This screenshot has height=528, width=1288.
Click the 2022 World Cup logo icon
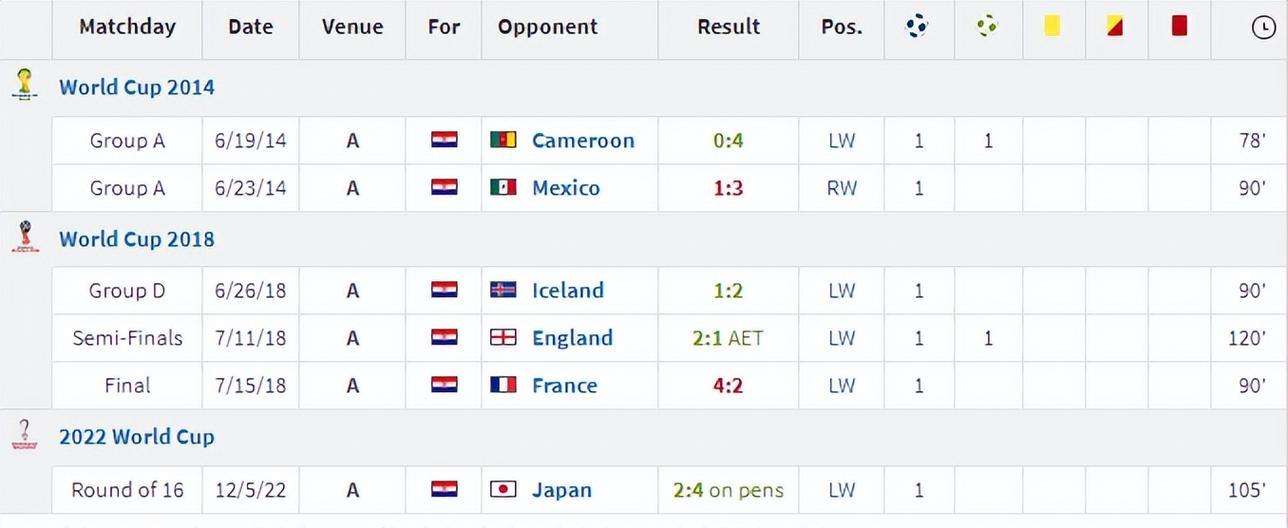click(x=25, y=435)
